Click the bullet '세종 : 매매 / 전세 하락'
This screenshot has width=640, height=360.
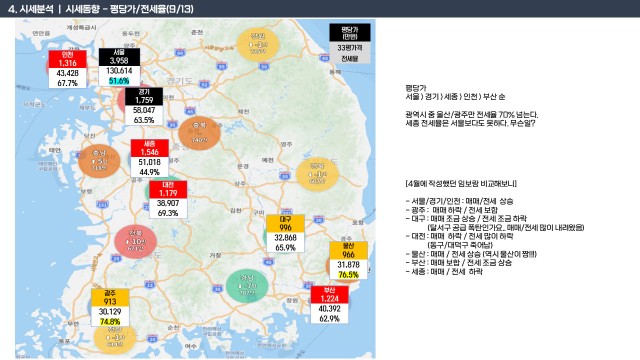[x=444, y=271]
